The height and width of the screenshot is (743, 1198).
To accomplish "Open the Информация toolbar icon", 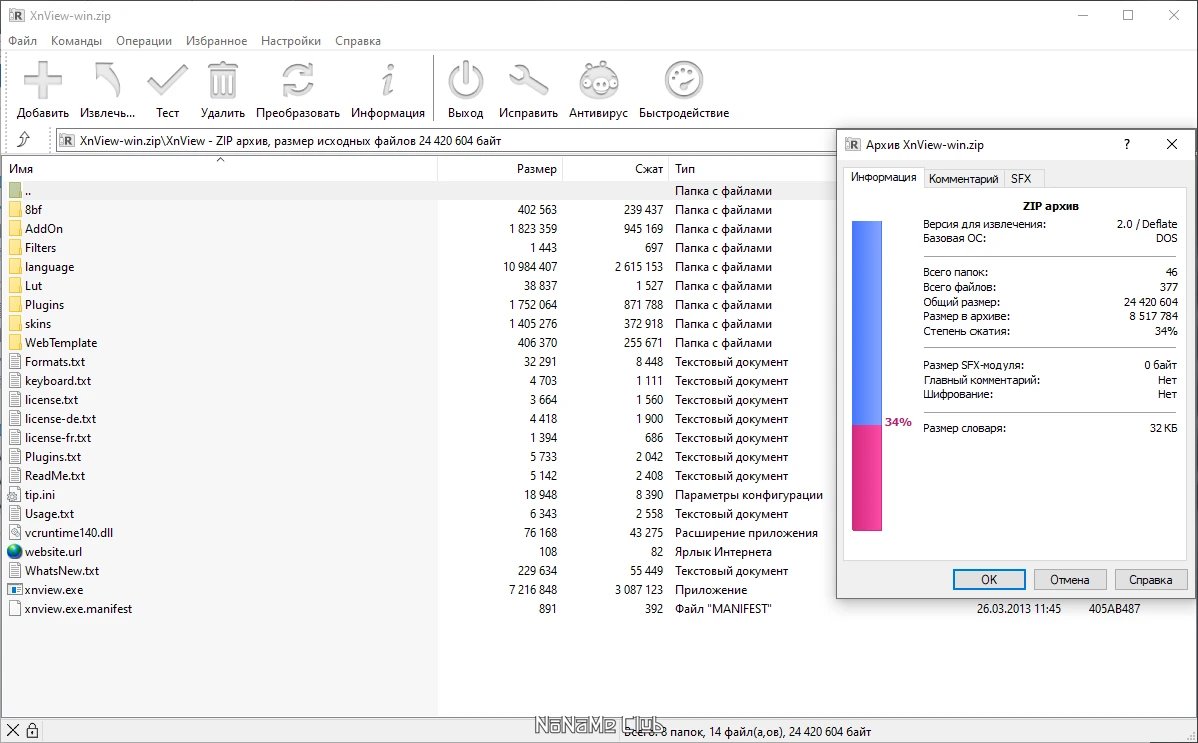I will click(x=388, y=80).
